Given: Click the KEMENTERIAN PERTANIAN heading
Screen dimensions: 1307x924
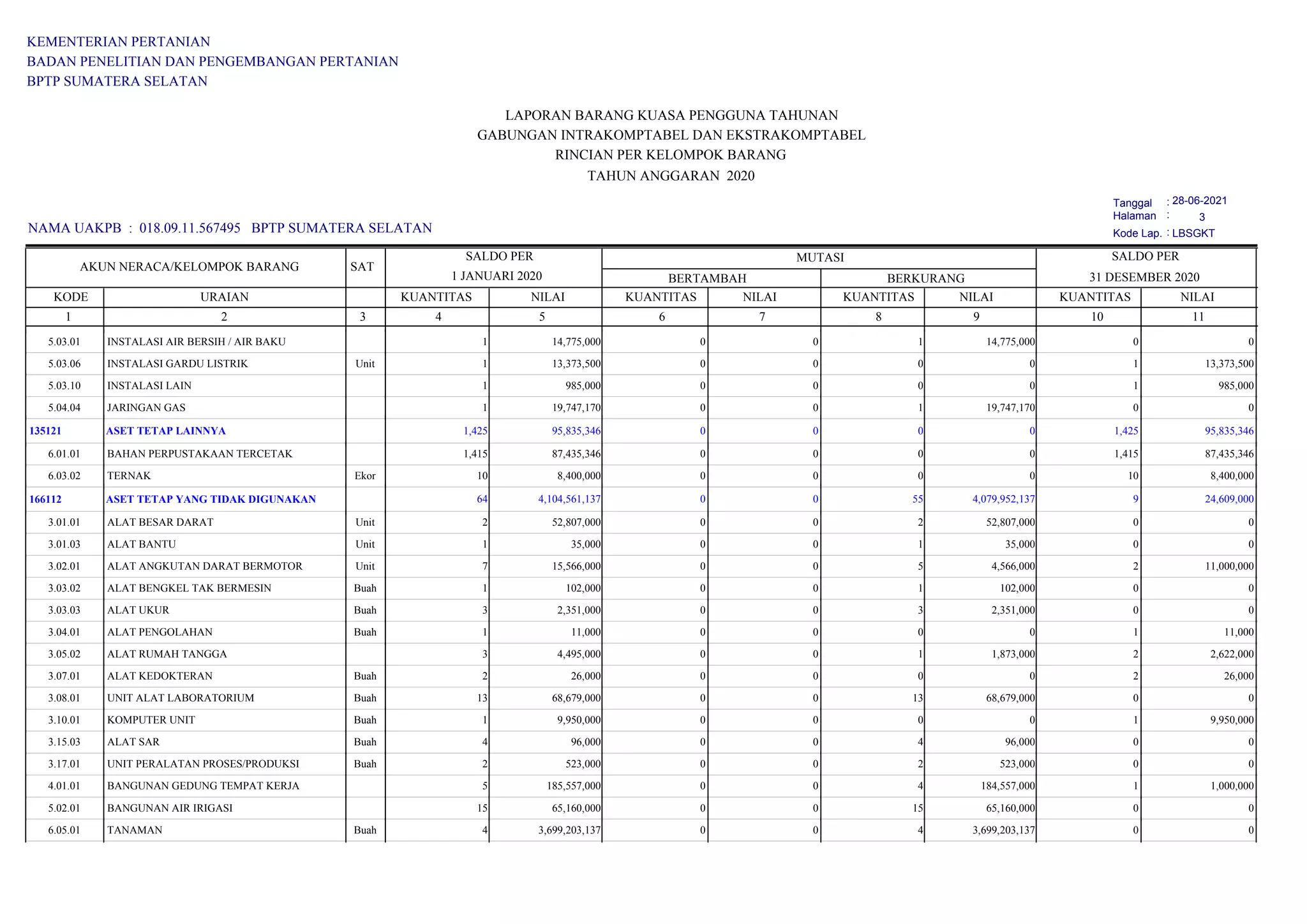Looking at the screenshot, I should 119,41.
